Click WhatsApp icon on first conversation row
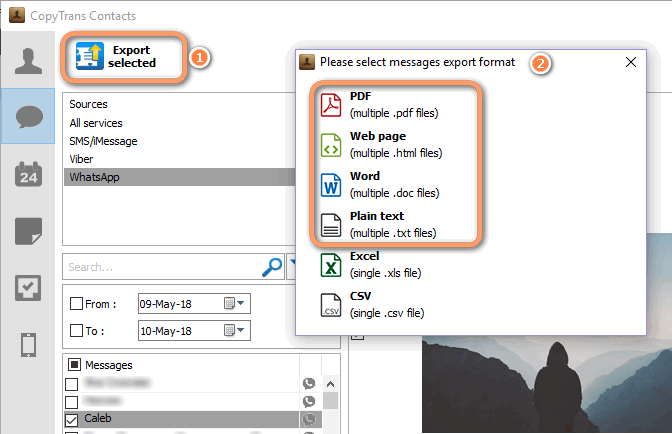Image resolution: width=672 pixels, height=434 pixels. point(309,383)
